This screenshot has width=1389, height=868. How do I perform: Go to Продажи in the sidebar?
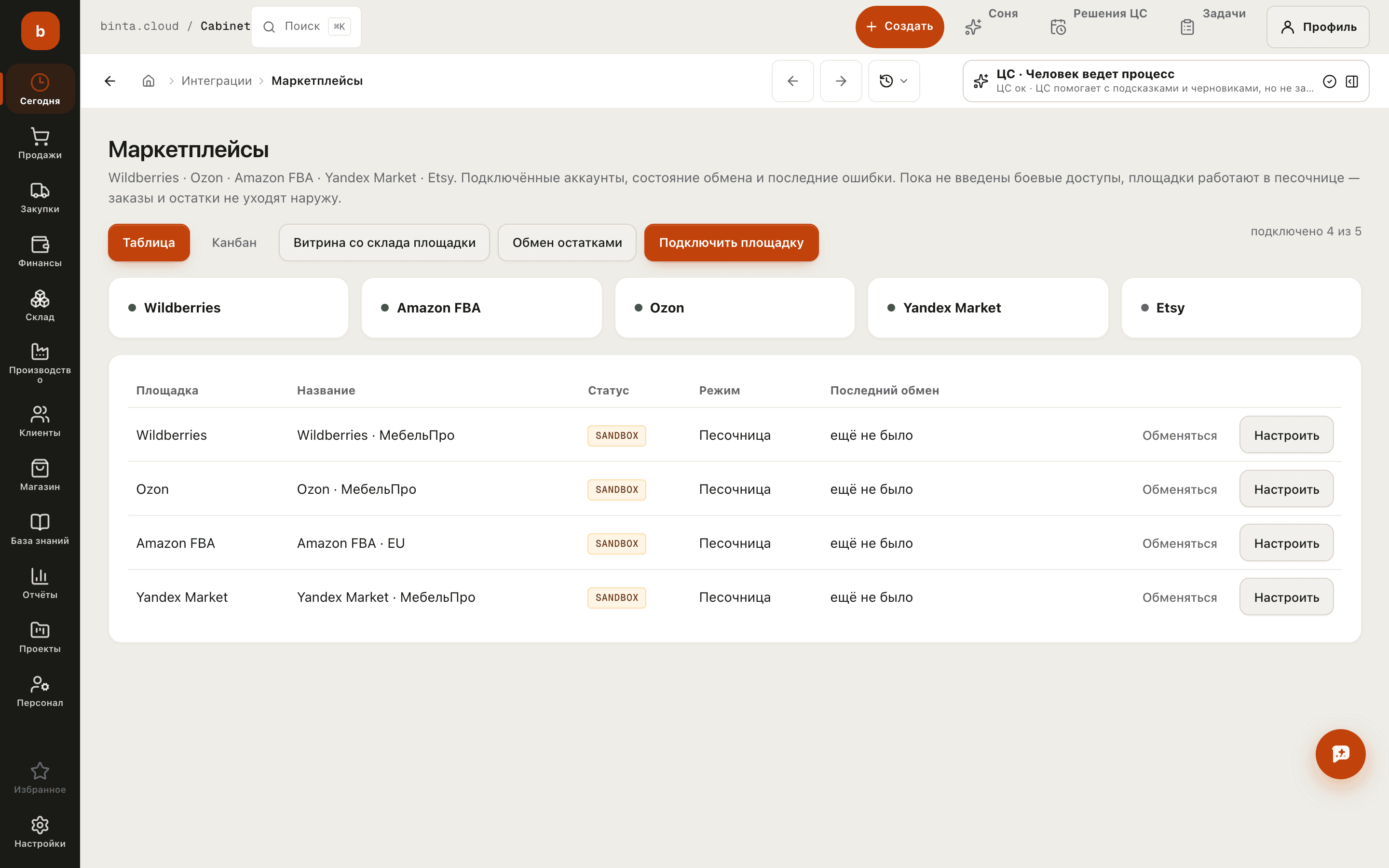(x=40, y=143)
